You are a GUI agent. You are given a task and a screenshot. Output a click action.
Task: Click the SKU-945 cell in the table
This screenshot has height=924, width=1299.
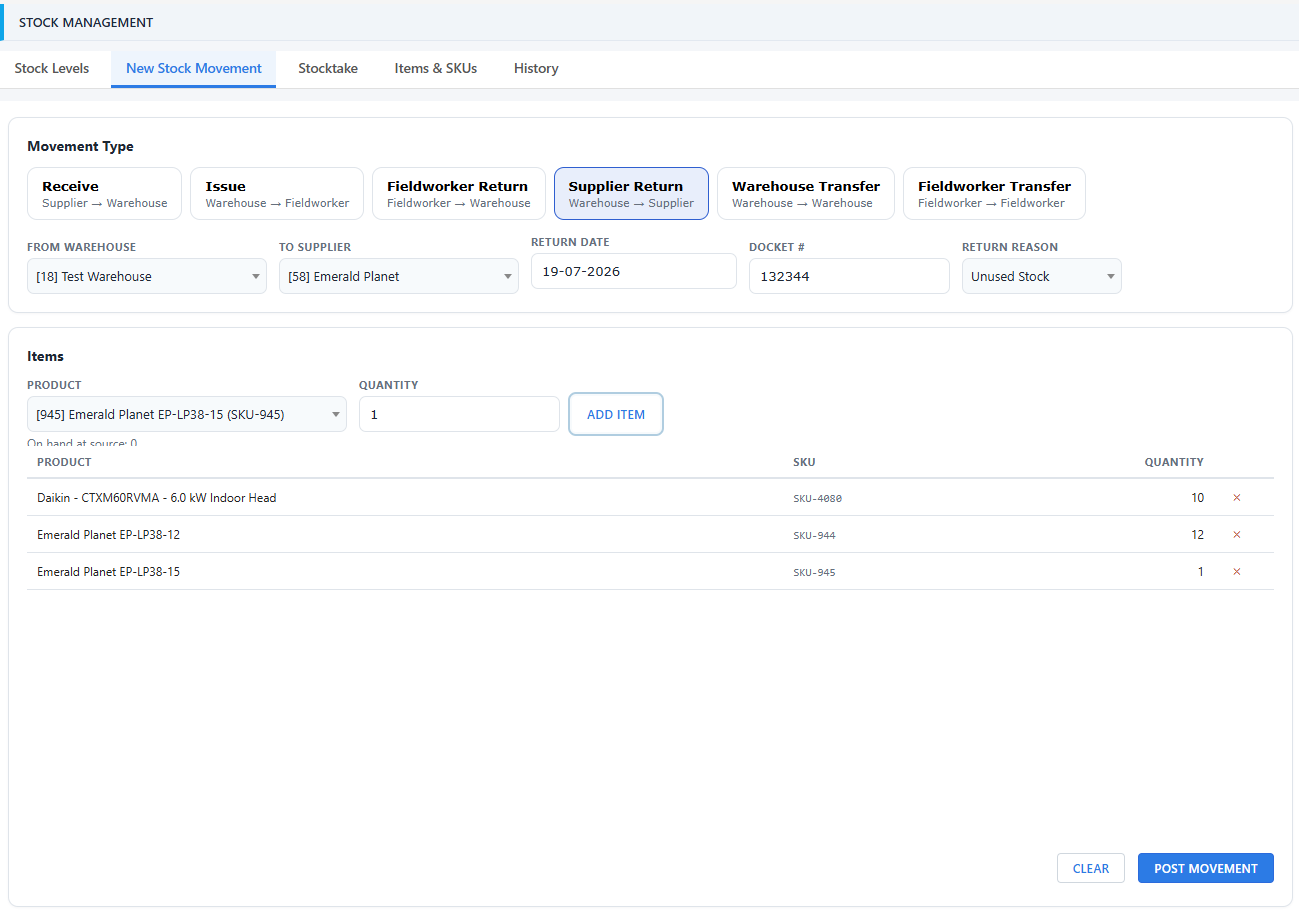coord(814,572)
